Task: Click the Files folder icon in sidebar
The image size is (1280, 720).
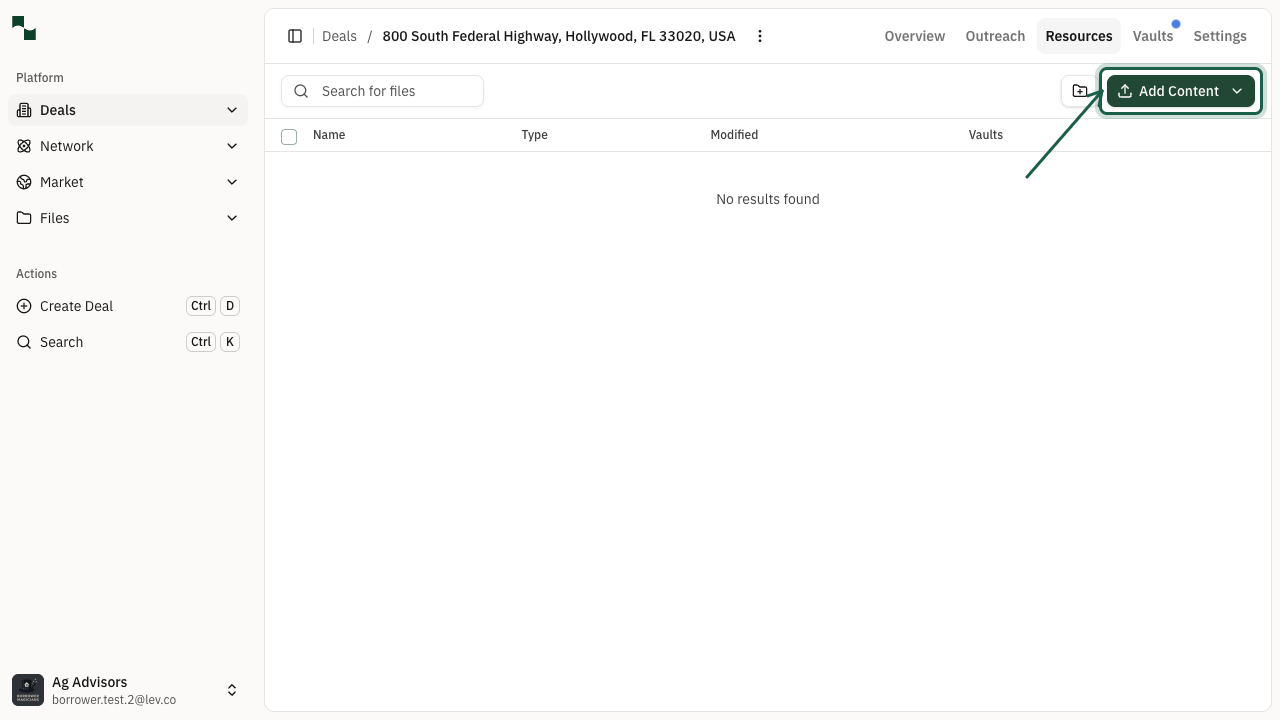Action: tap(24, 218)
